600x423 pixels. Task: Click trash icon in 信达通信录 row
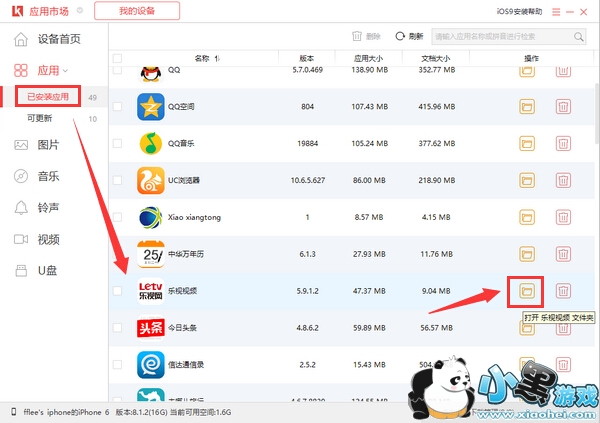coord(563,364)
